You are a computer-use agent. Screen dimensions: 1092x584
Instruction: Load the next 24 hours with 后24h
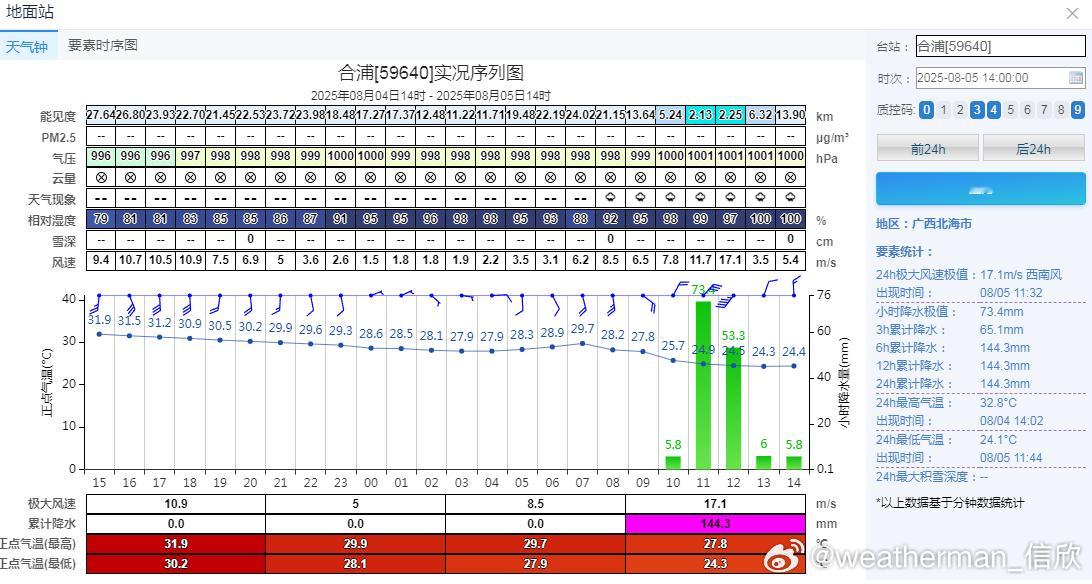point(1034,149)
